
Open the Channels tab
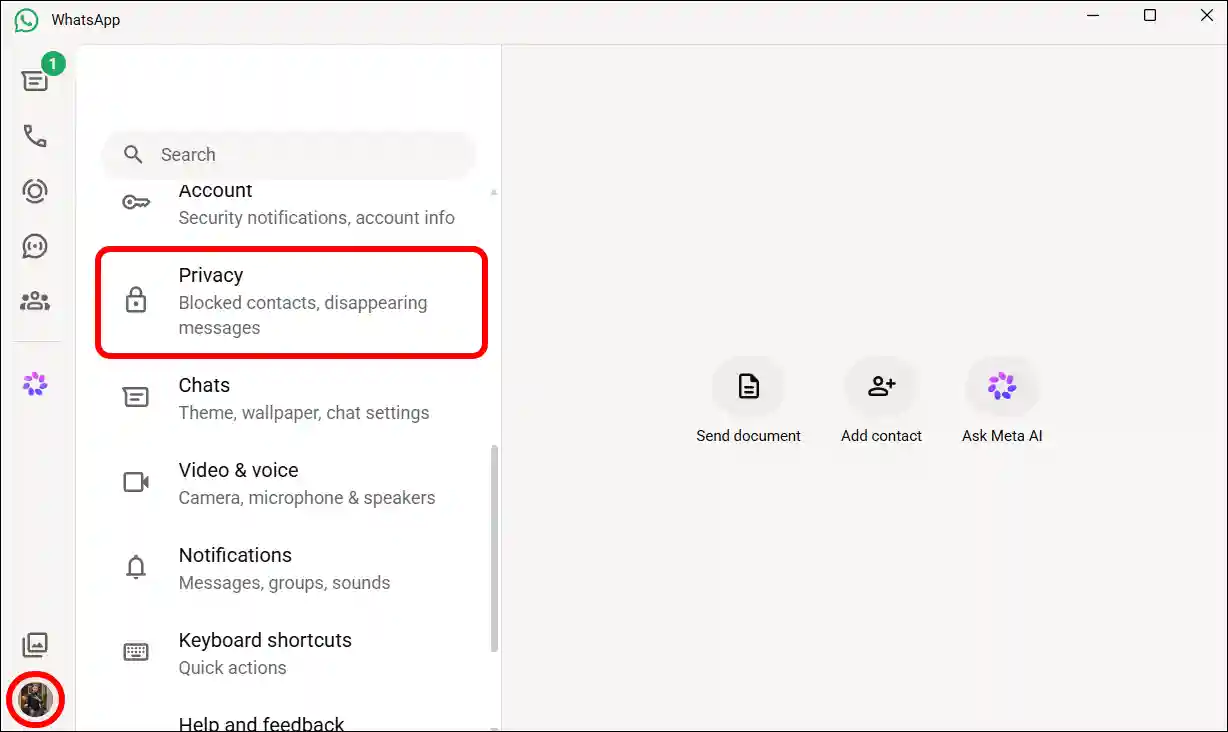click(x=35, y=246)
